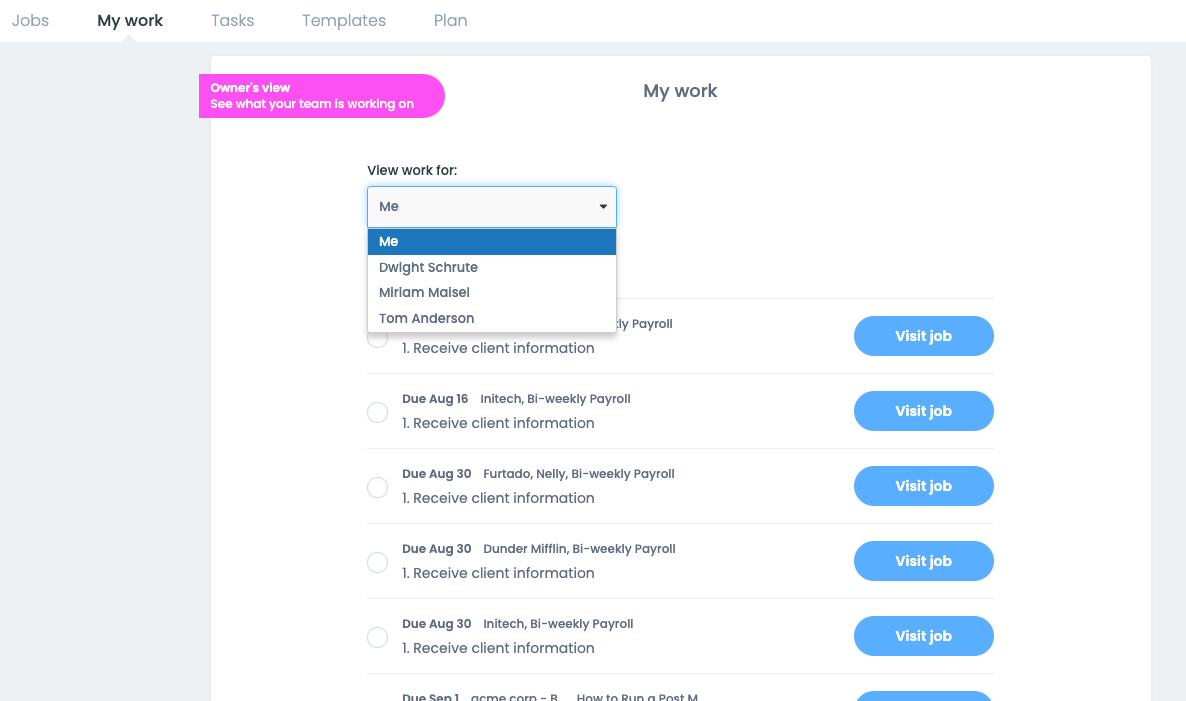The height and width of the screenshot is (701, 1186).
Task: Open the Jobs tab
Action: (x=30, y=20)
